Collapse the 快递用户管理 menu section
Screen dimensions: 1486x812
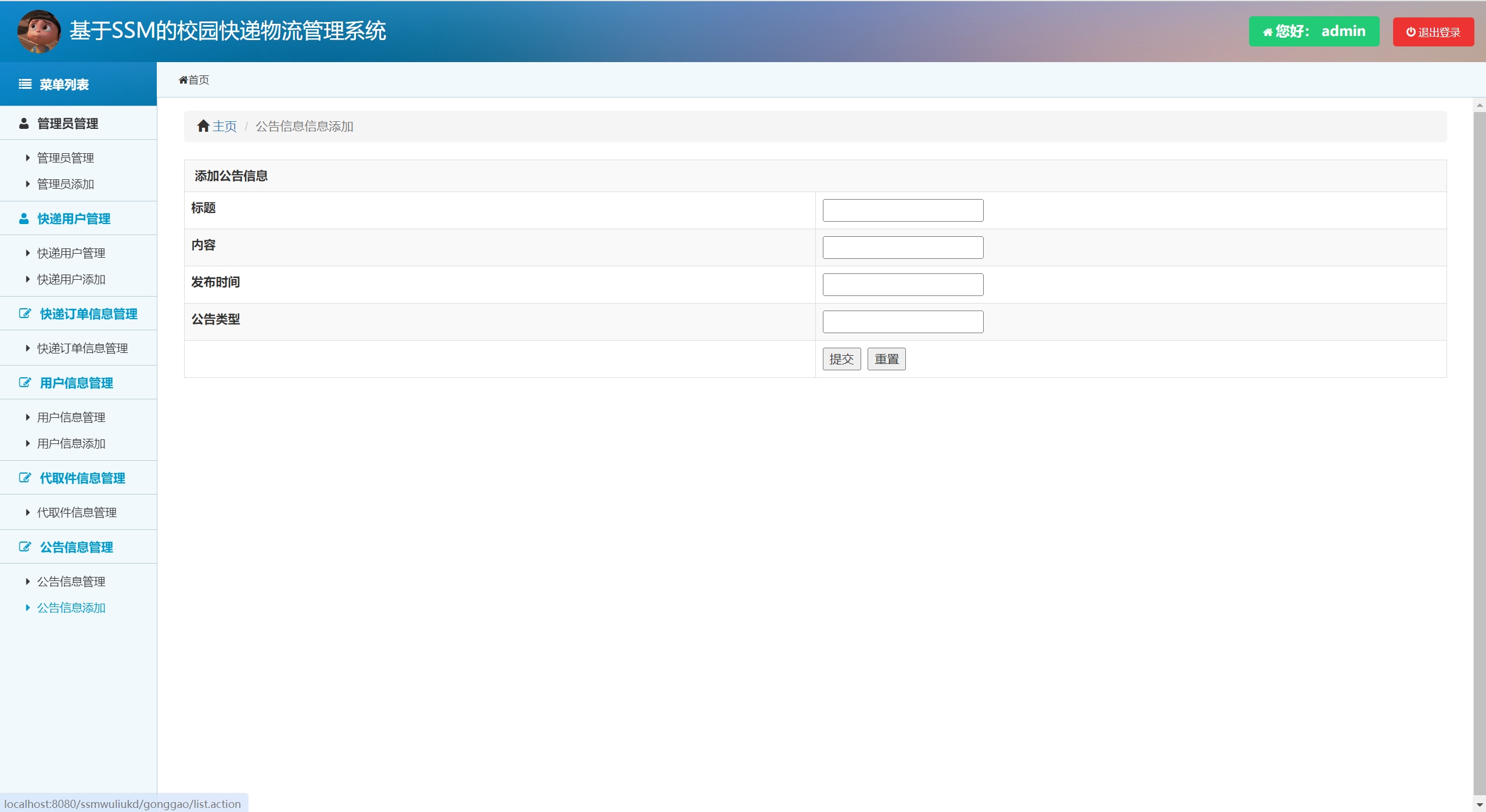74,219
